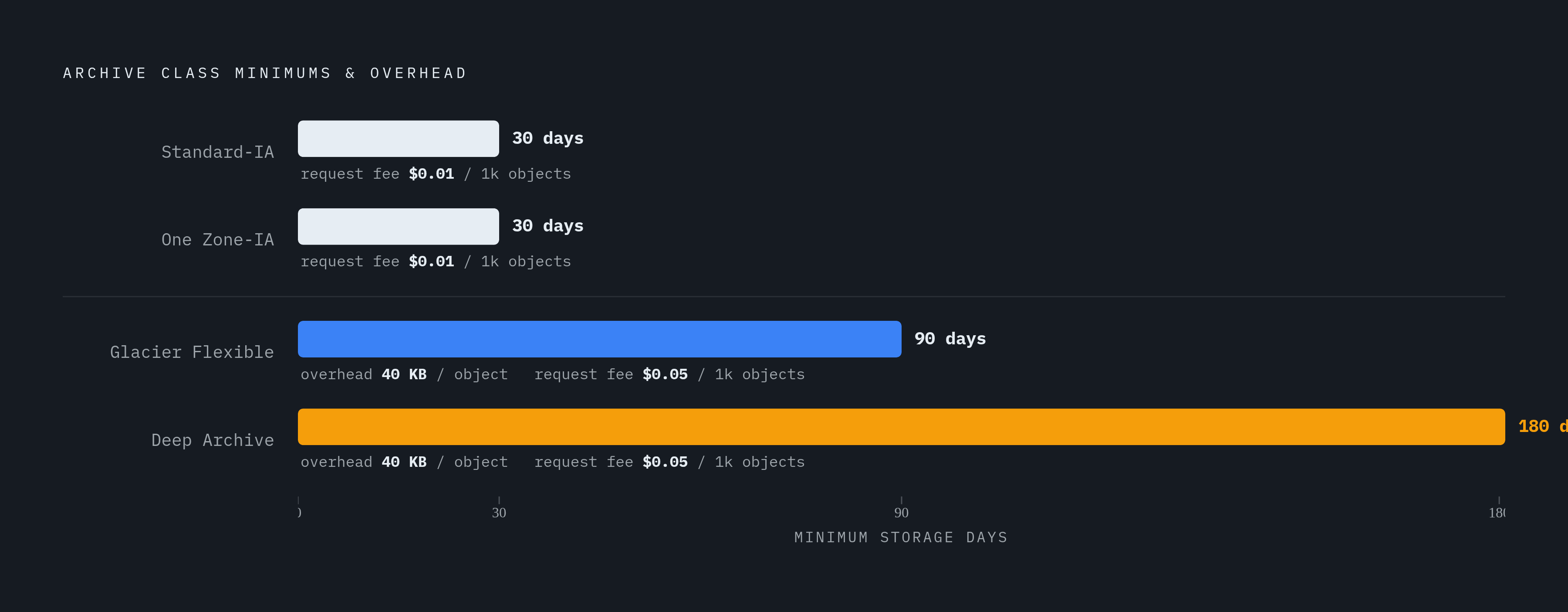The height and width of the screenshot is (612, 1568).
Task: Click the One Zone-IA white bar
Action: pyautogui.click(x=398, y=227)
